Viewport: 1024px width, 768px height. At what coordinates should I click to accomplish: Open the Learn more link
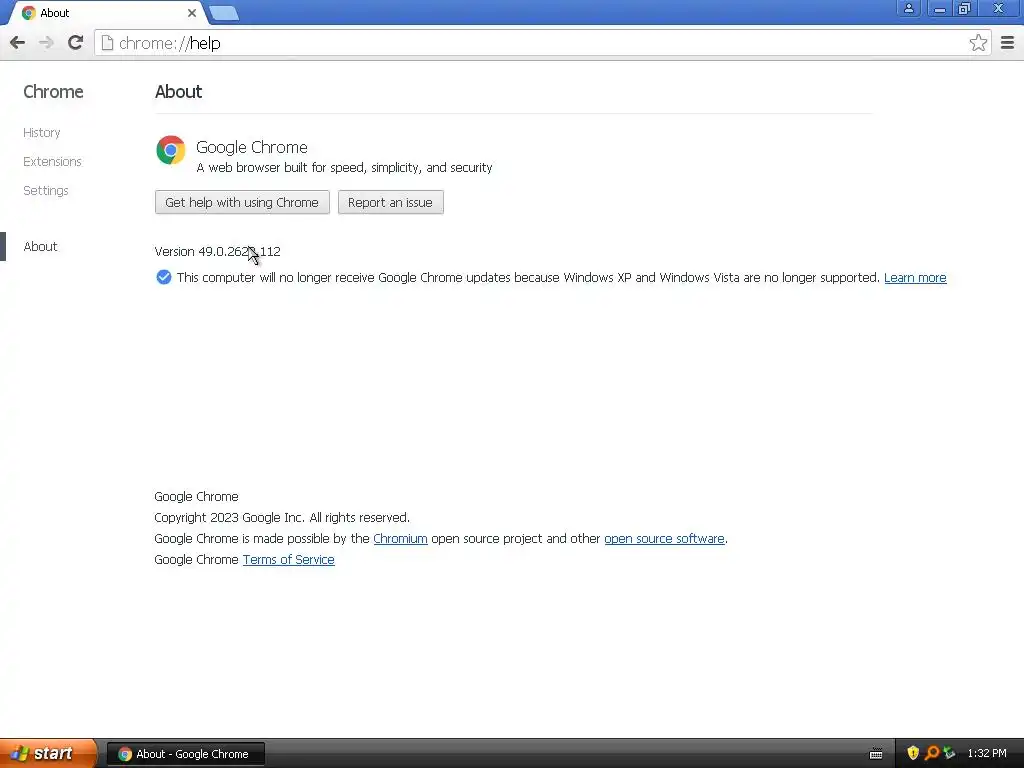[x=915, y=278]
